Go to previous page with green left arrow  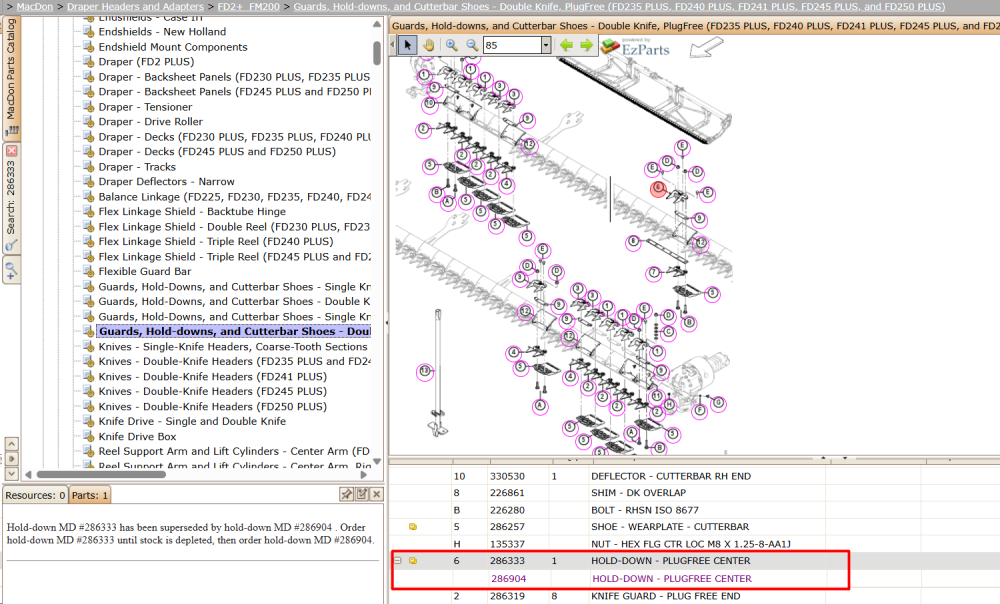tap(566, 45)
